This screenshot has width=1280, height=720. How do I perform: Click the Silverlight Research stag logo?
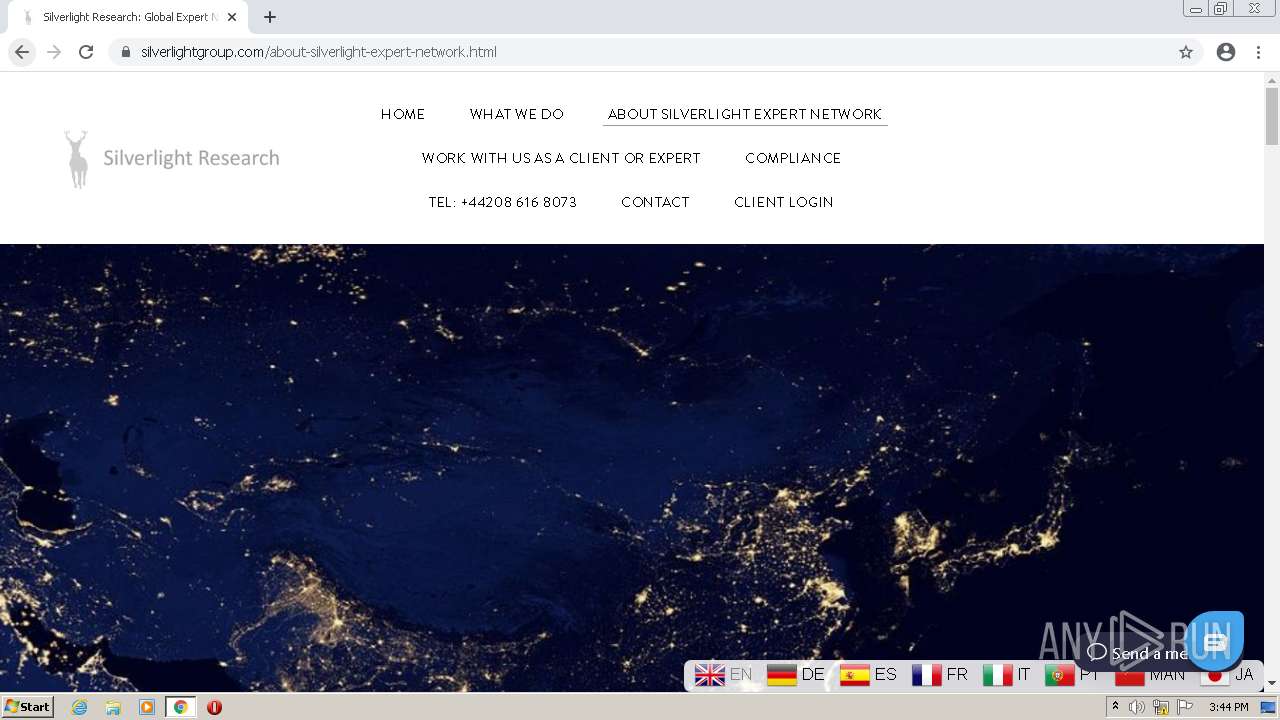(x=172, y=158)
